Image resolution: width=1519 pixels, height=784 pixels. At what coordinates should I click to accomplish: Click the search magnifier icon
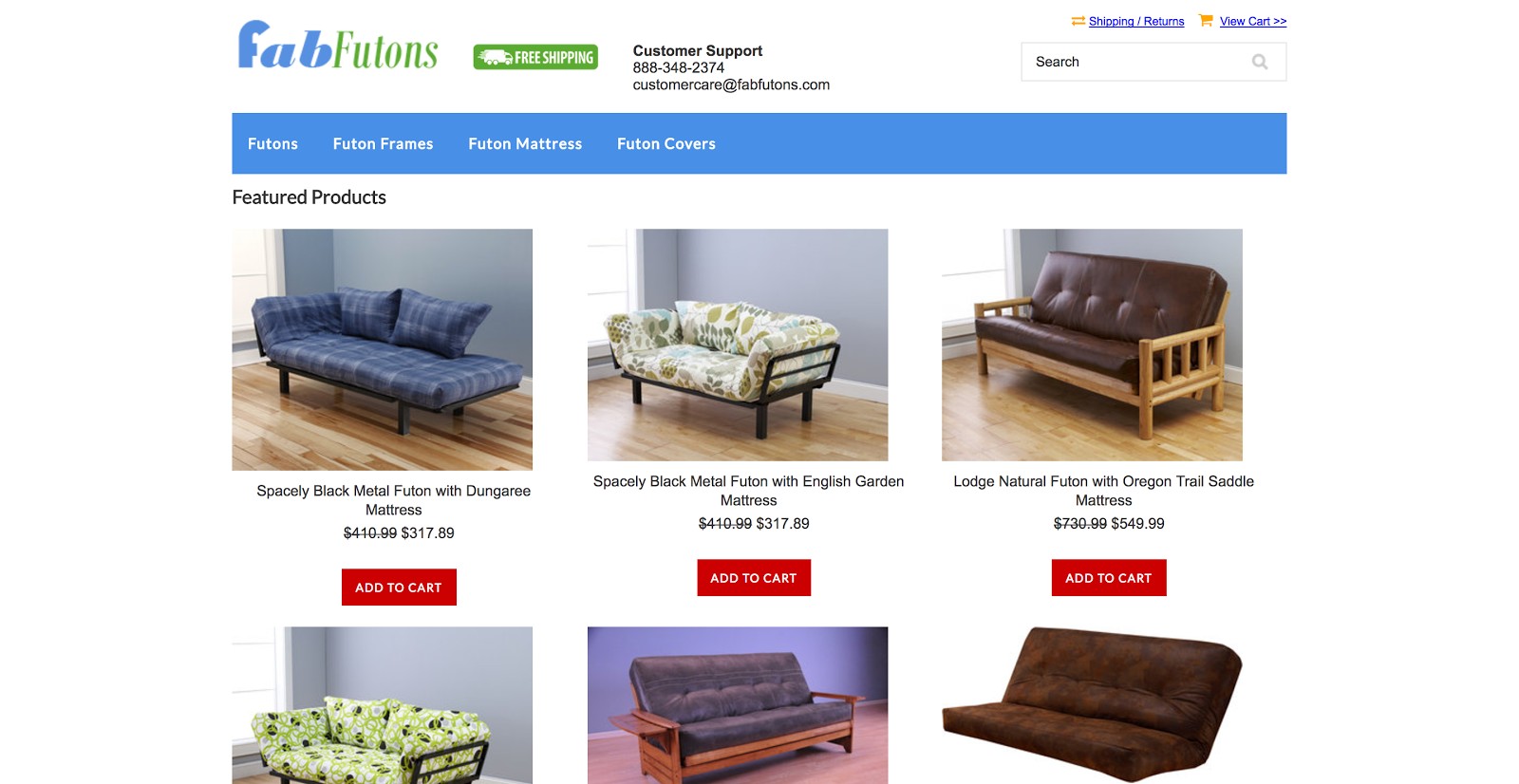pos(1260,62)
